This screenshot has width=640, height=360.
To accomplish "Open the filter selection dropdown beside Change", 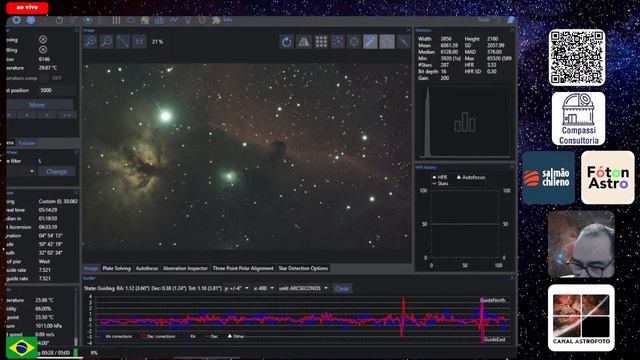I will pos(21,171).
